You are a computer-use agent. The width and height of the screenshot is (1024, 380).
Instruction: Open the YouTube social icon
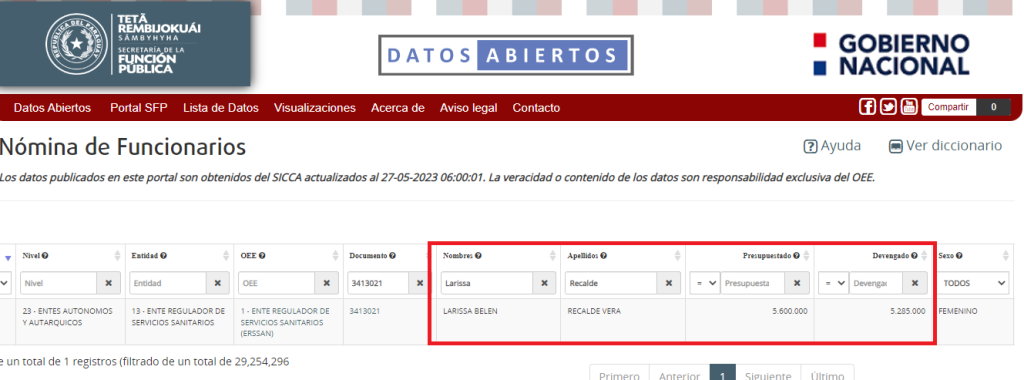tap(909, 107)
